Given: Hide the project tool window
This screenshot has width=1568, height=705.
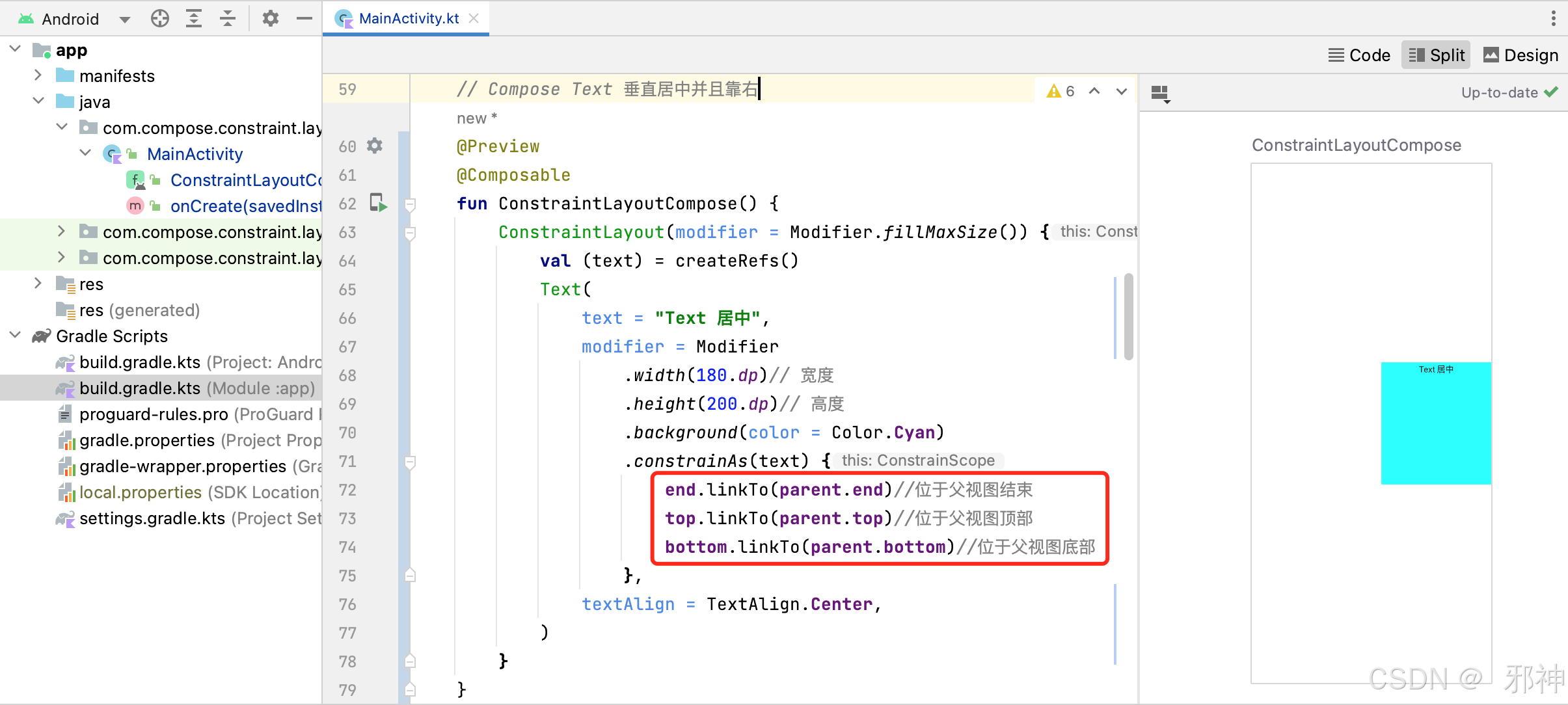Looking at the screenshot, I should [304, 19].
